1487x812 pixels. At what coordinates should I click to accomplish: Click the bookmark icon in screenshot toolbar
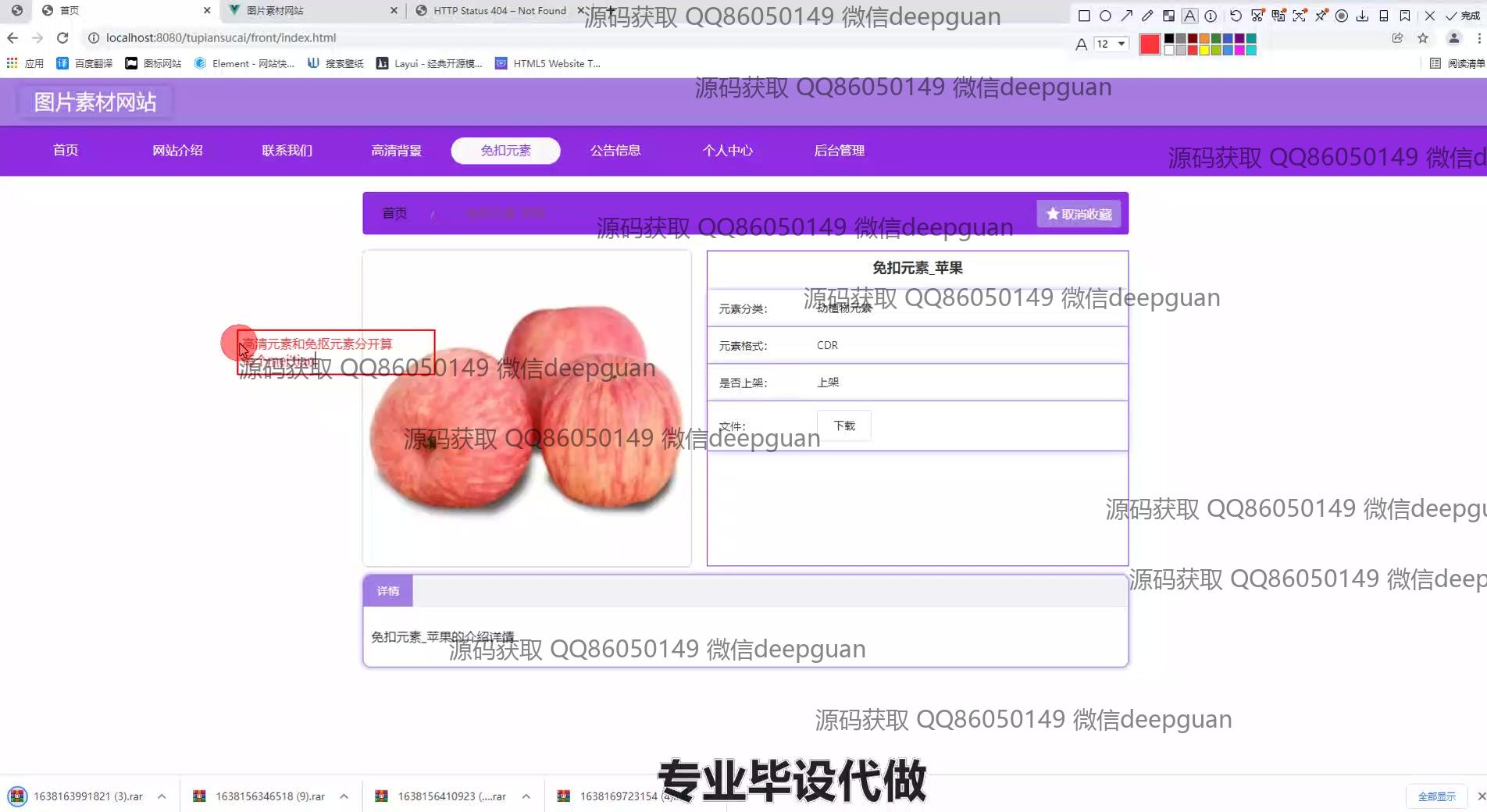point(1404,16)
